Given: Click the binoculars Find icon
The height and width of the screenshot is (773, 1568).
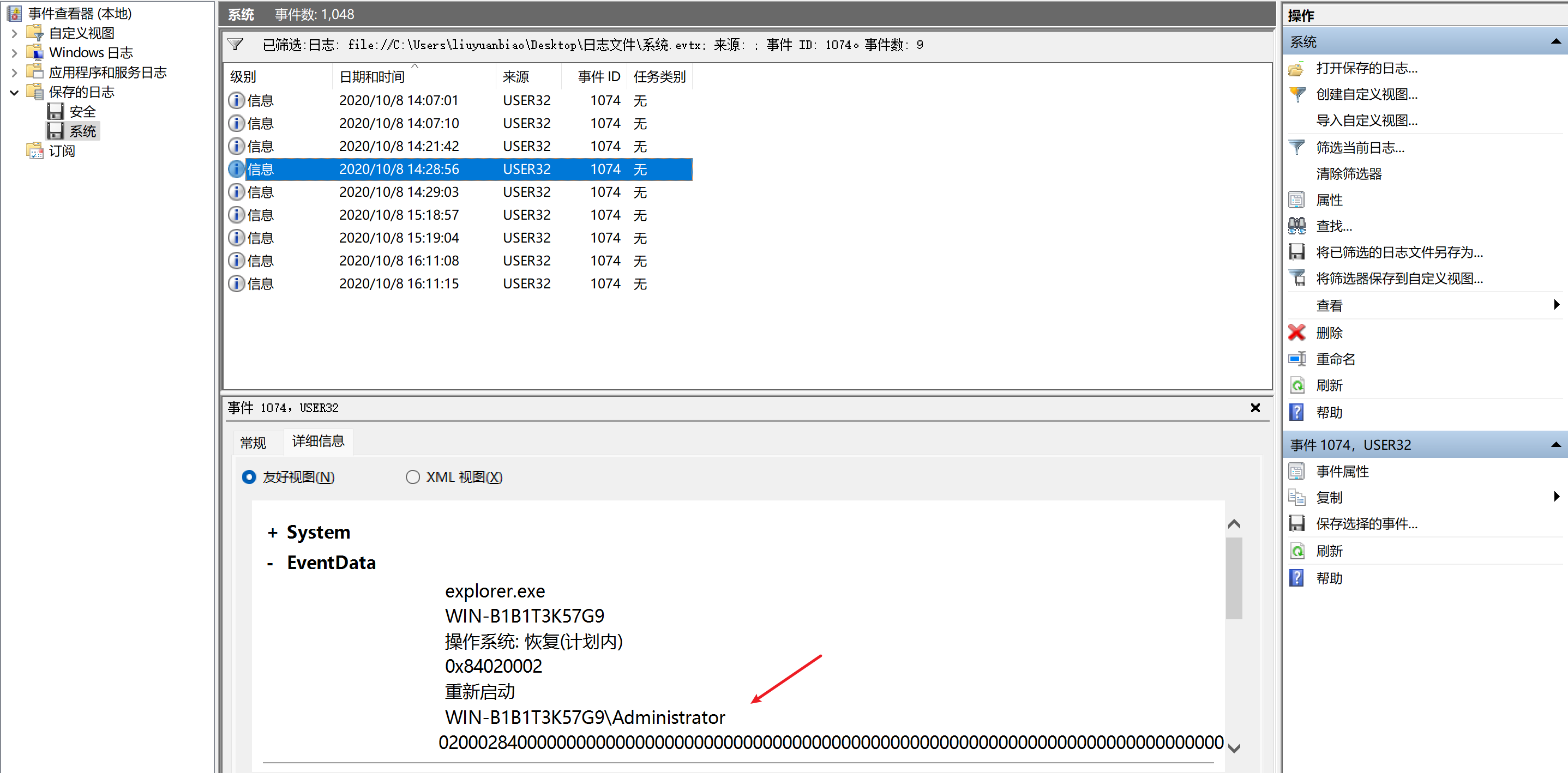Looking at the screenshot, I should [1296, 226].
